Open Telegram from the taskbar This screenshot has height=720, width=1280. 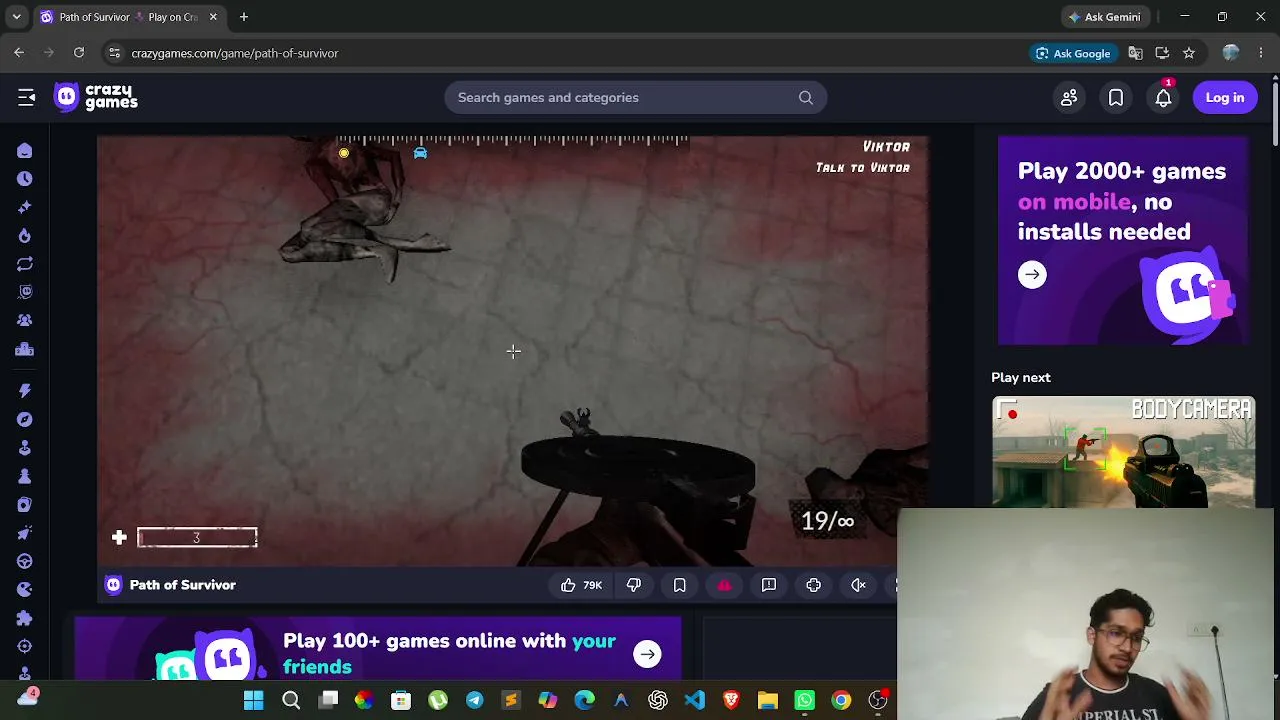point(474,700)
